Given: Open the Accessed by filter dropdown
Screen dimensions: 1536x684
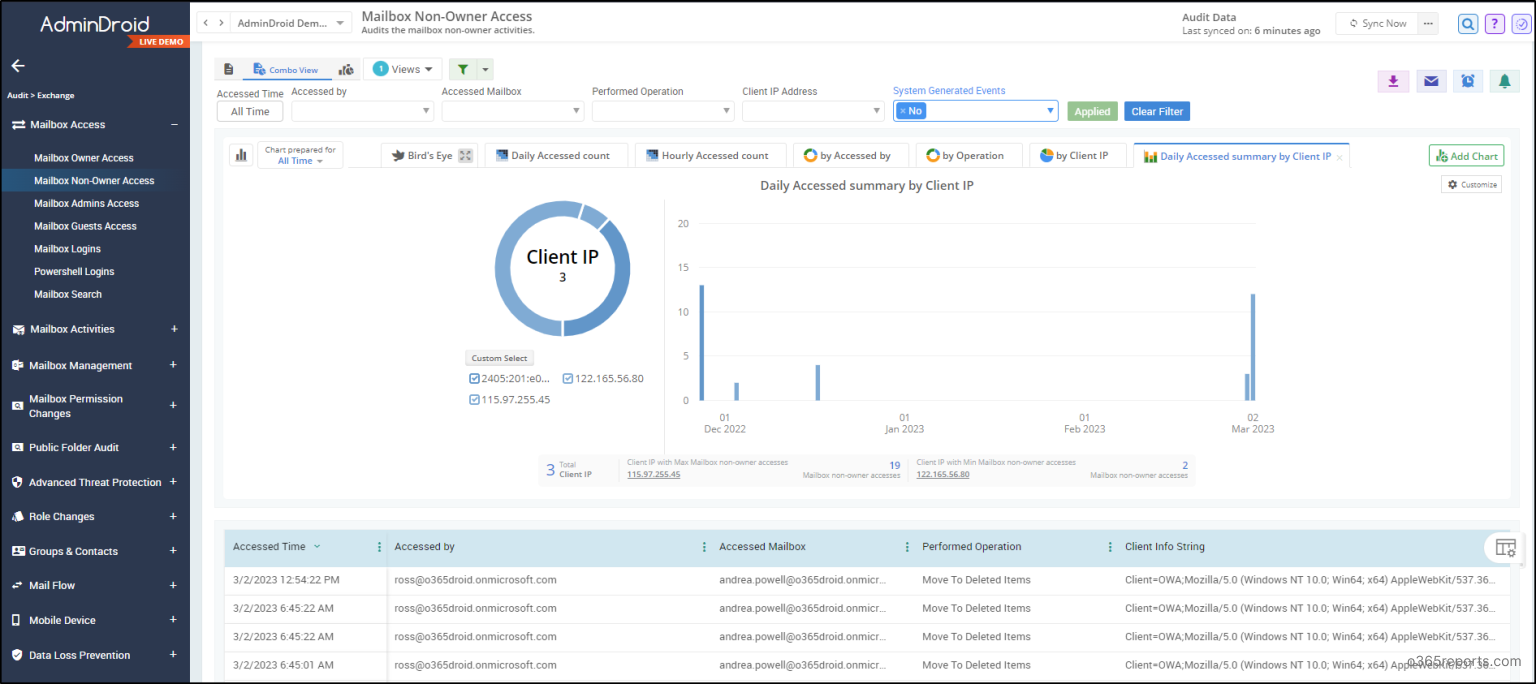Looking at the screenshot, I should 362,111.
